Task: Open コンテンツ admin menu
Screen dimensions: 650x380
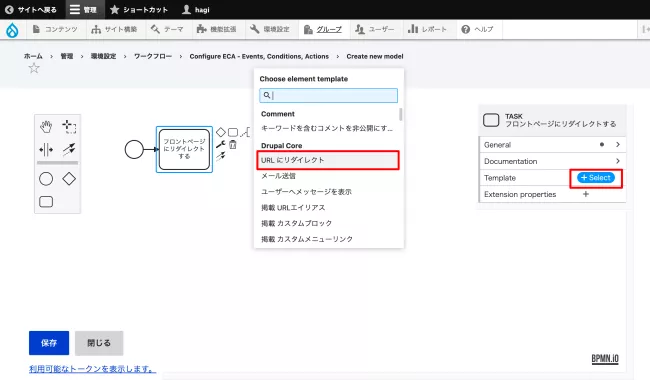Action: (x=55, y=29)
